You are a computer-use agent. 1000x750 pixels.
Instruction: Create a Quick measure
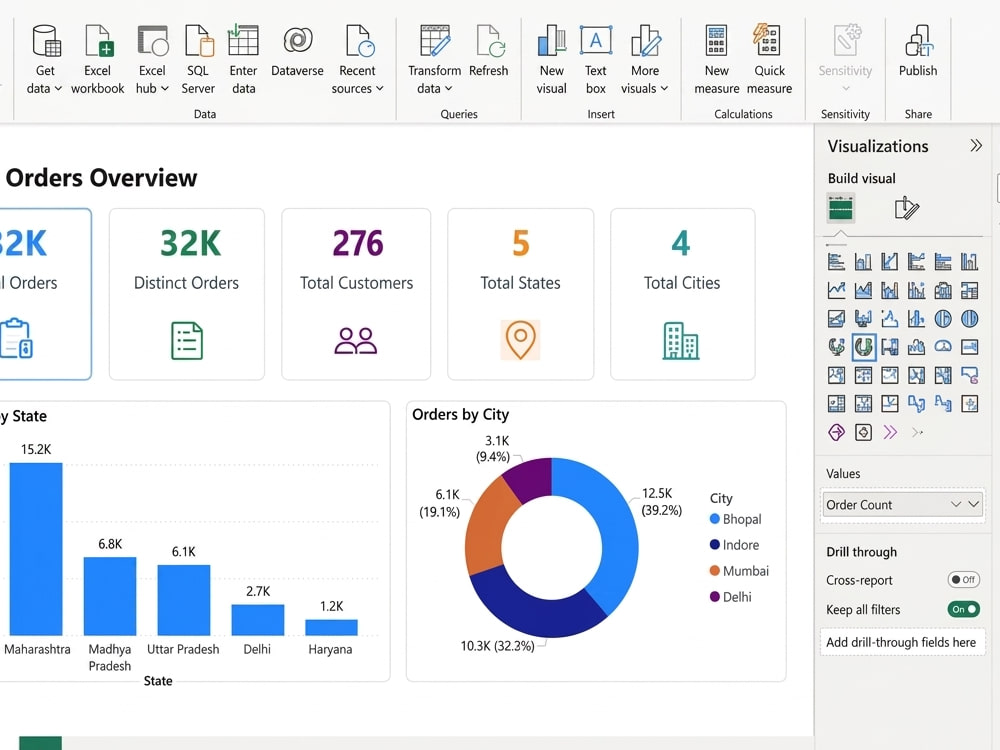tap(769, 60)
